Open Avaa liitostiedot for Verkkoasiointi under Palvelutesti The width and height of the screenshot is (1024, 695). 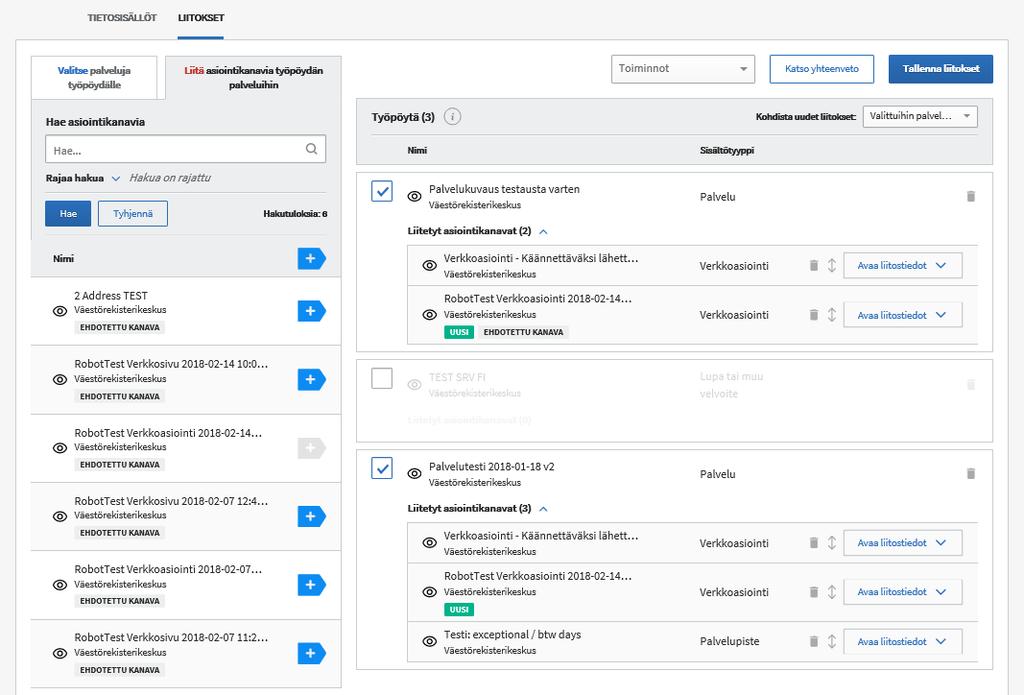click(903, 543)
